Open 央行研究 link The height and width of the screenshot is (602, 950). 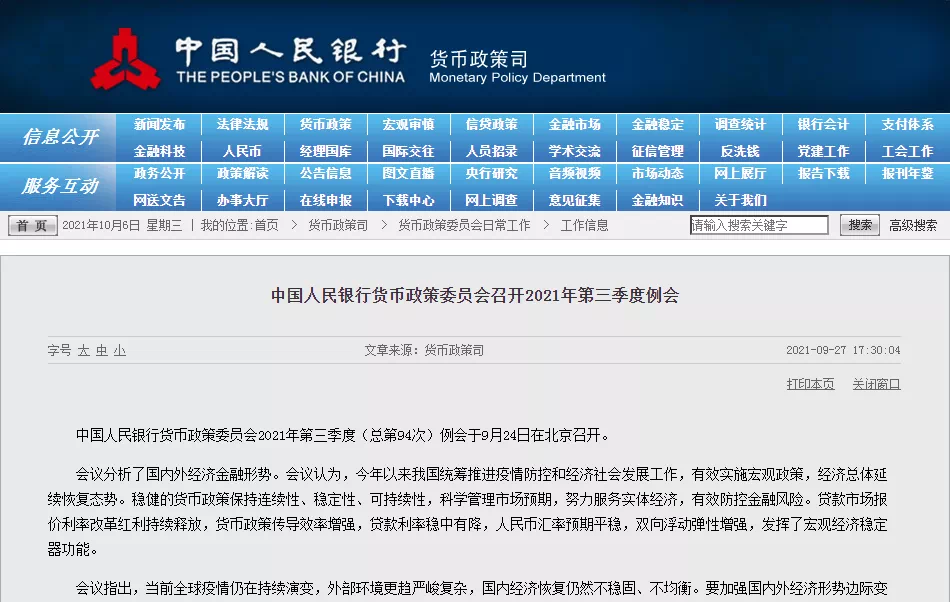[x=491, y=173]
